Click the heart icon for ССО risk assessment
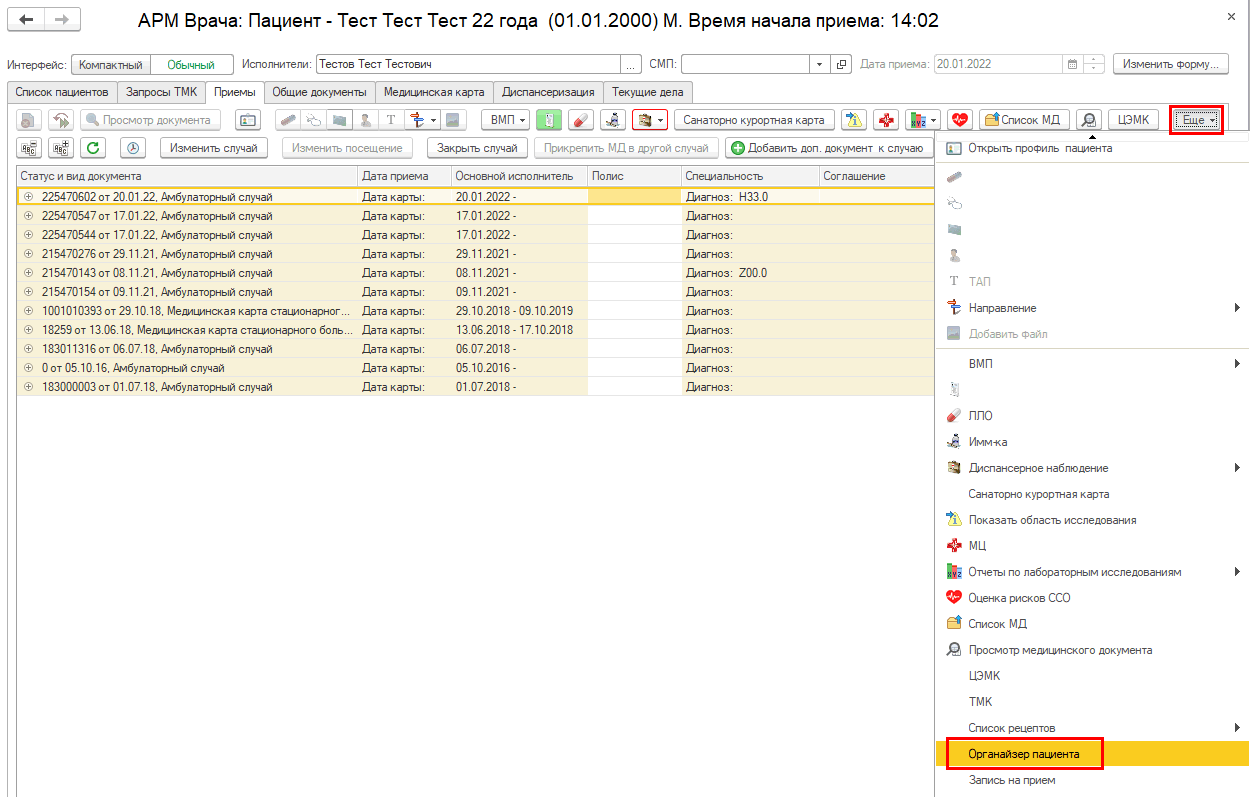 959,120
